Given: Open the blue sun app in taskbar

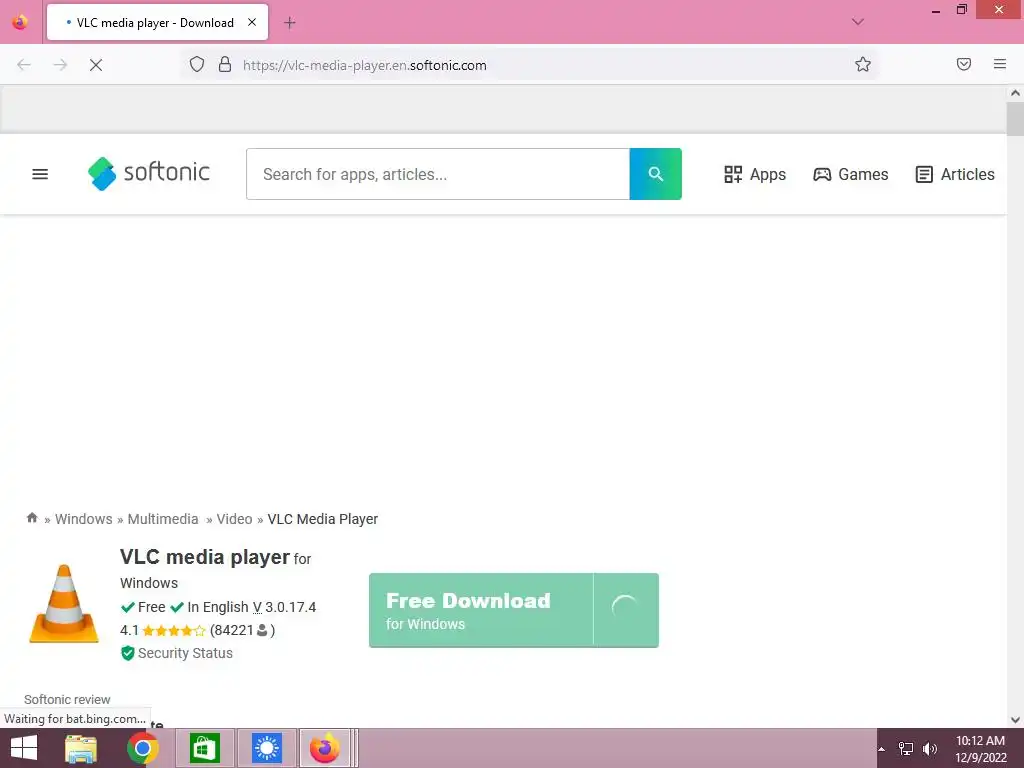Looking at the screenshot, I should 266,748.
